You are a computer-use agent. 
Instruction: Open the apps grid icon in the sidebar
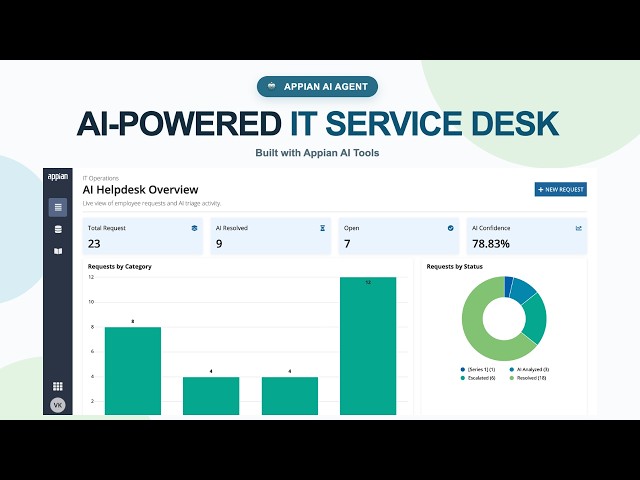(58, 386)
